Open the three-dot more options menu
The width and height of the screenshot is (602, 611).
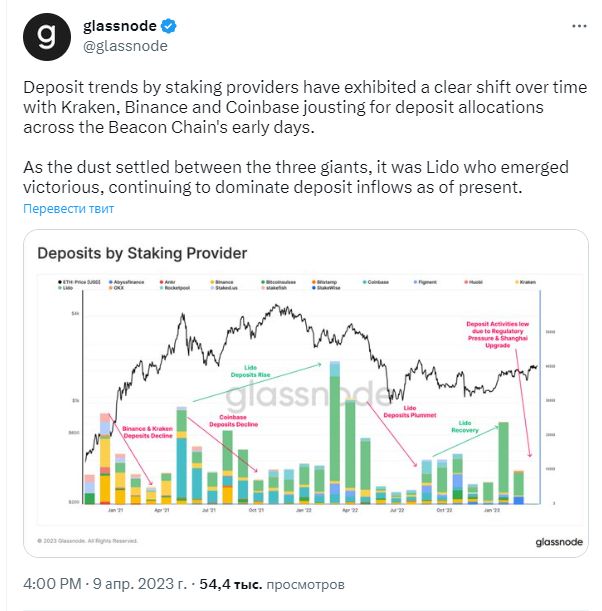click(x=579, y=26)
